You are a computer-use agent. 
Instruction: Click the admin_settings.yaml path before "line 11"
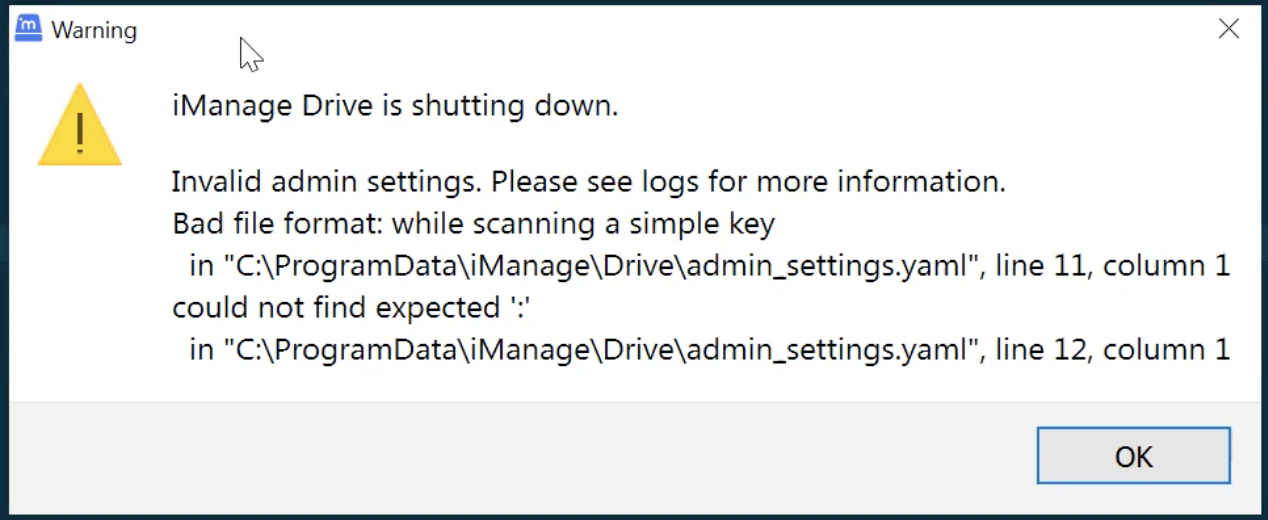click(x=600, y=267)
